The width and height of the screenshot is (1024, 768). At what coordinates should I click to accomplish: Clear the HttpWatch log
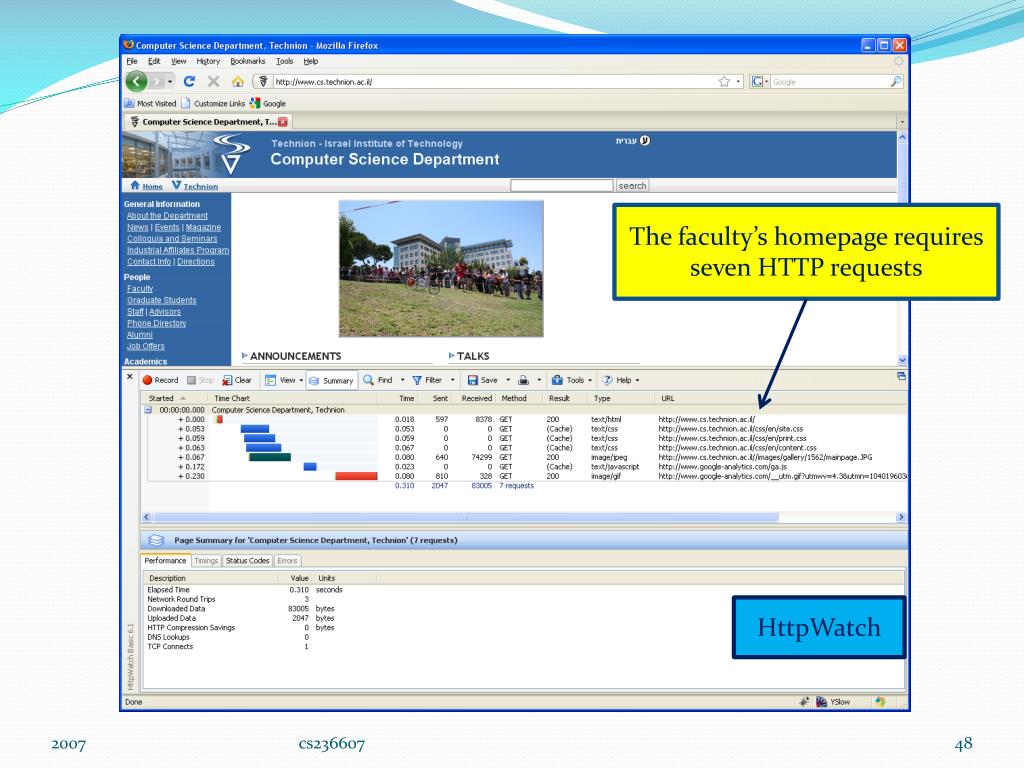(237, 380)
